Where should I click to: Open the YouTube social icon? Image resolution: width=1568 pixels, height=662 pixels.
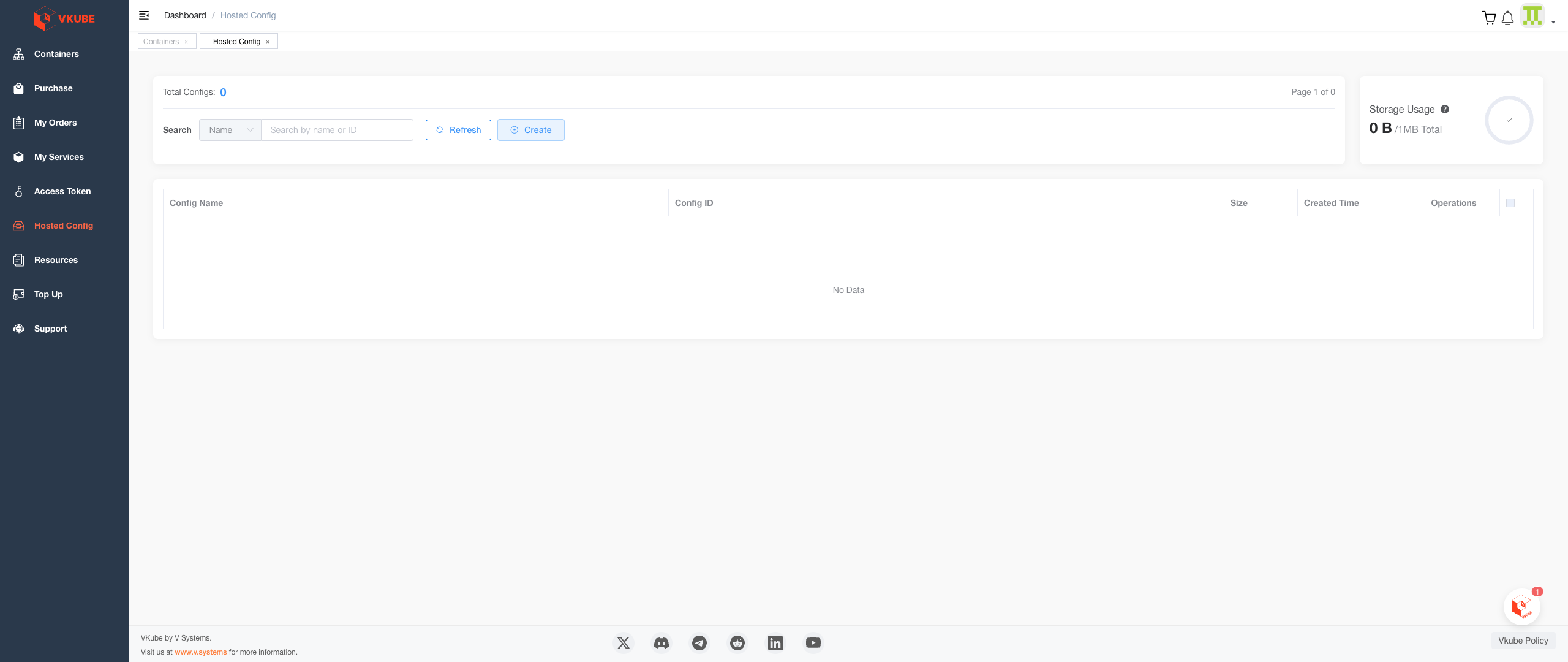pos(813,643)
